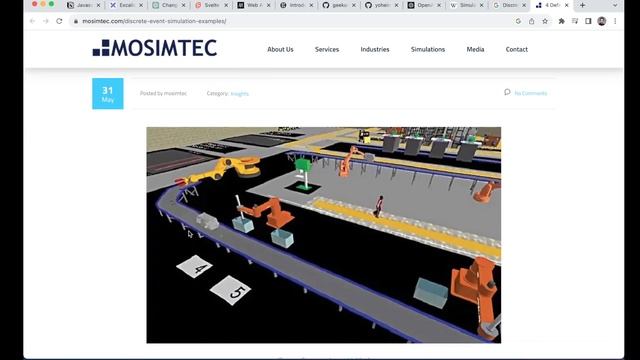Open the No Comments link
The image size is (640, 360).
coord(531,93)
